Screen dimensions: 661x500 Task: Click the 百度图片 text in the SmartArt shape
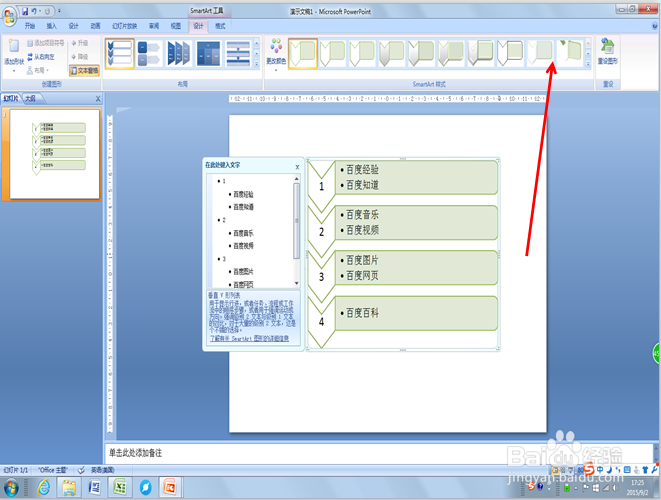[x=362, y=260]
